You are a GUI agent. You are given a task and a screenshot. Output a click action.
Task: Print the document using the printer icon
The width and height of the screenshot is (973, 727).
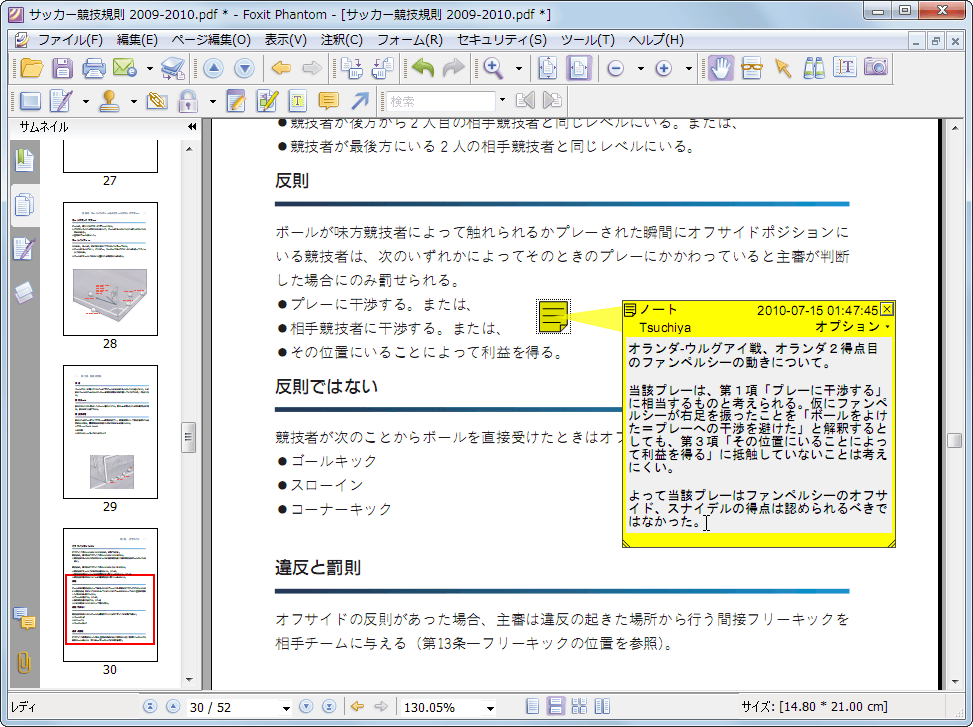tap(94, 68)
